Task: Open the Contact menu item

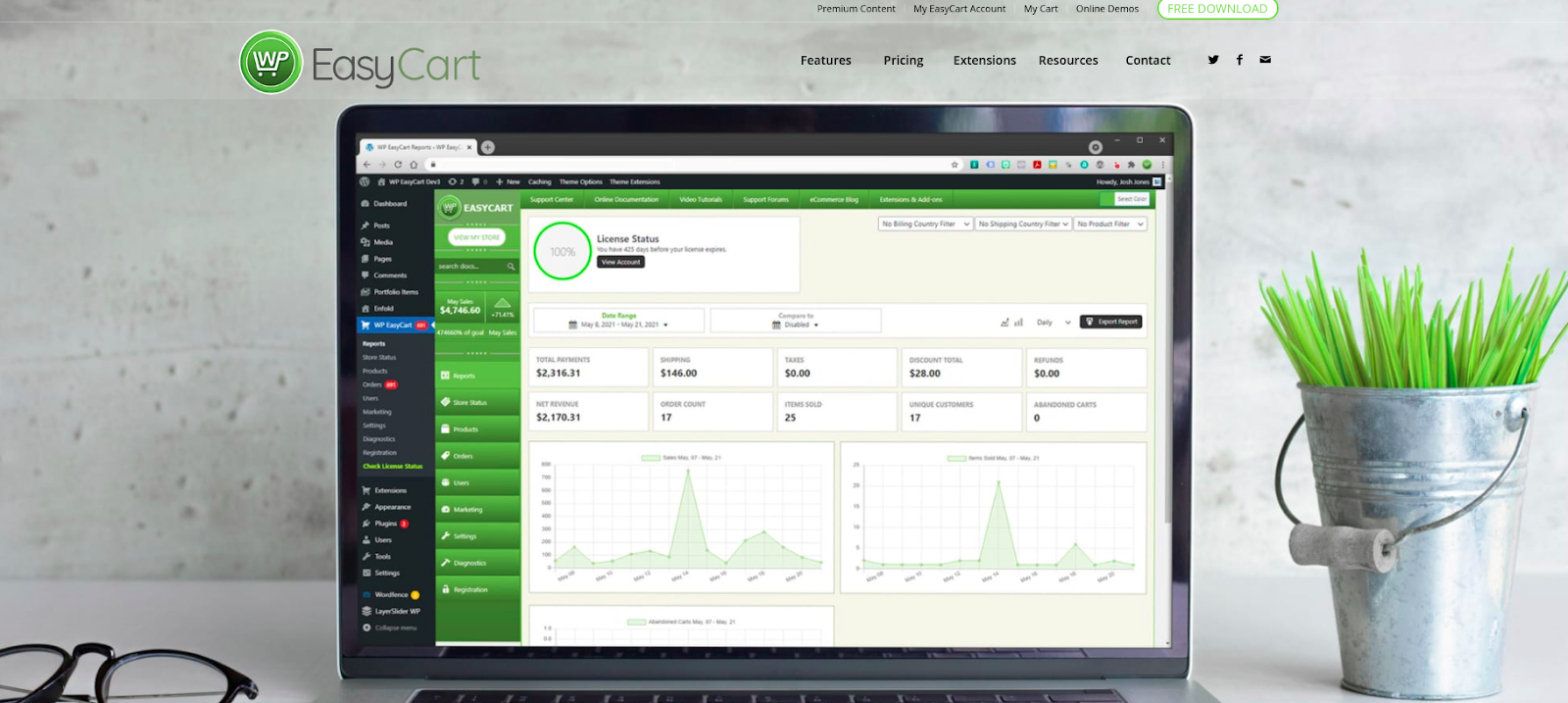Action: 1149,60
